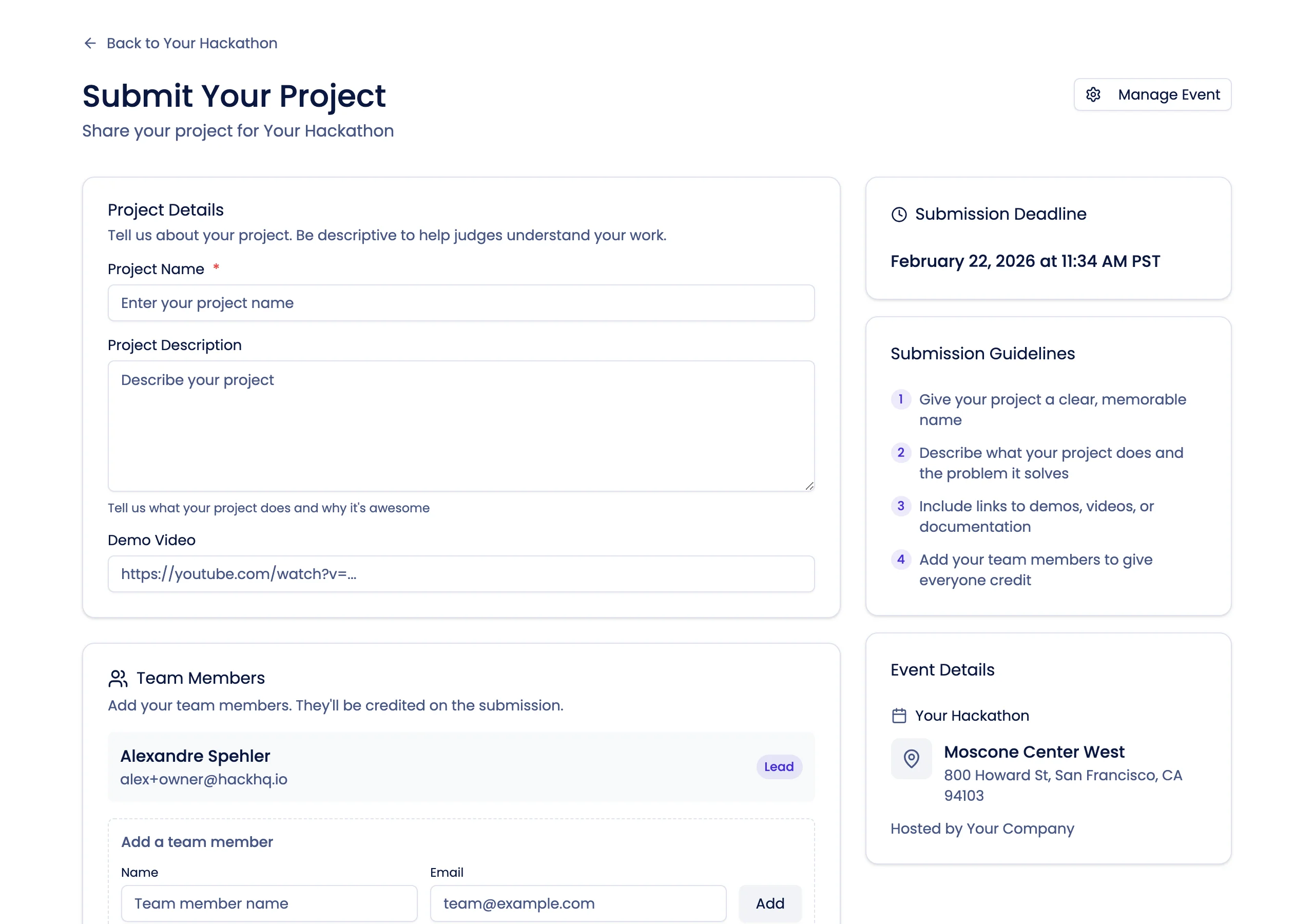Click the calendar icon next to Your Hackathon
1314x924 pixels.
point(899,715)
